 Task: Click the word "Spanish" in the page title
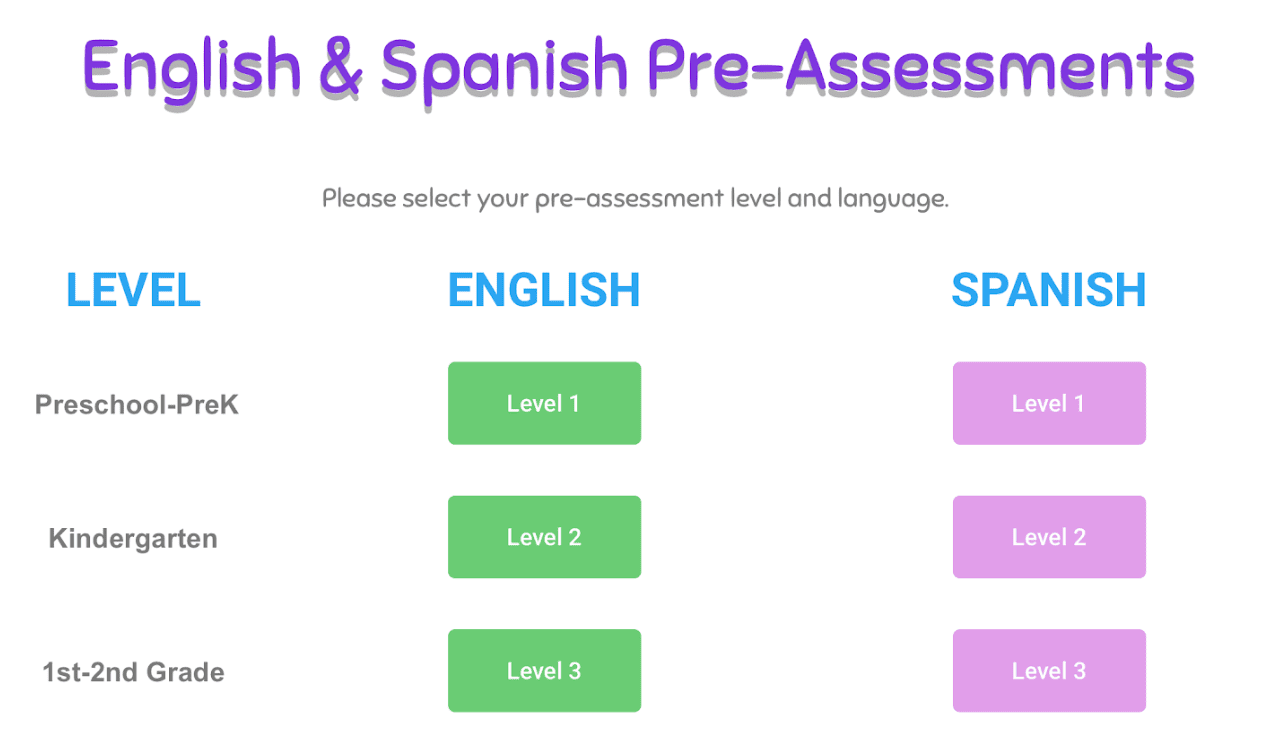[503, 68]
